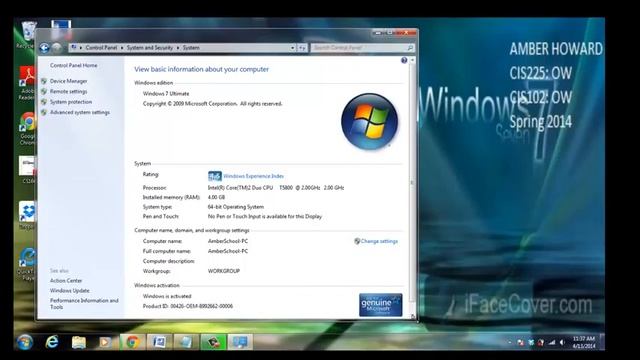Launch Internet Explorer from taskbar
Viewport: 640px width, 360px height.
(x=52, y=342)
